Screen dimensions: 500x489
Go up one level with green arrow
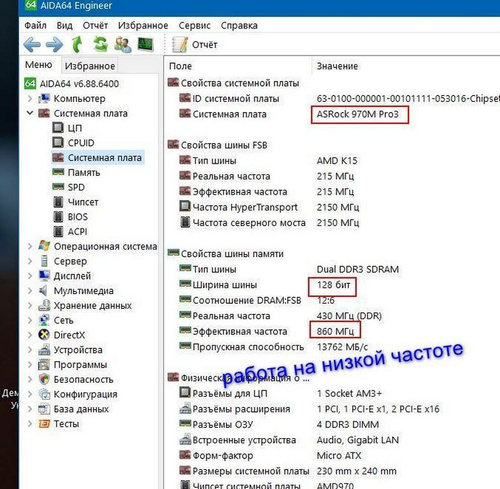[x=77, y=44]
